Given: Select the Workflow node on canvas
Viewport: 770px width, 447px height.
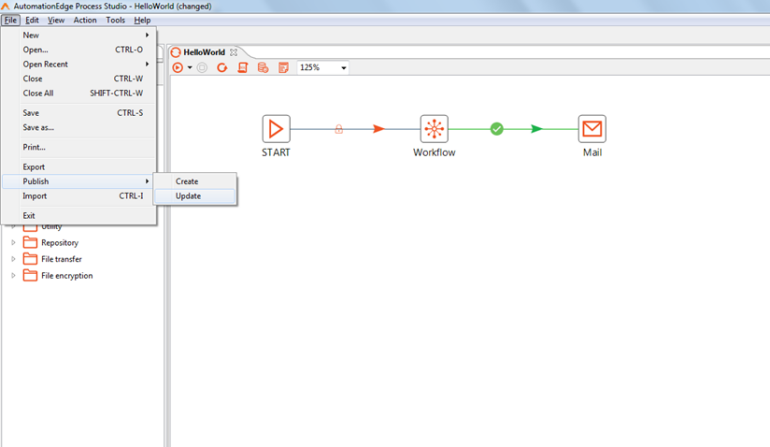Looking at the screenshot, I should pyautogui.click(x=434, y=129).
